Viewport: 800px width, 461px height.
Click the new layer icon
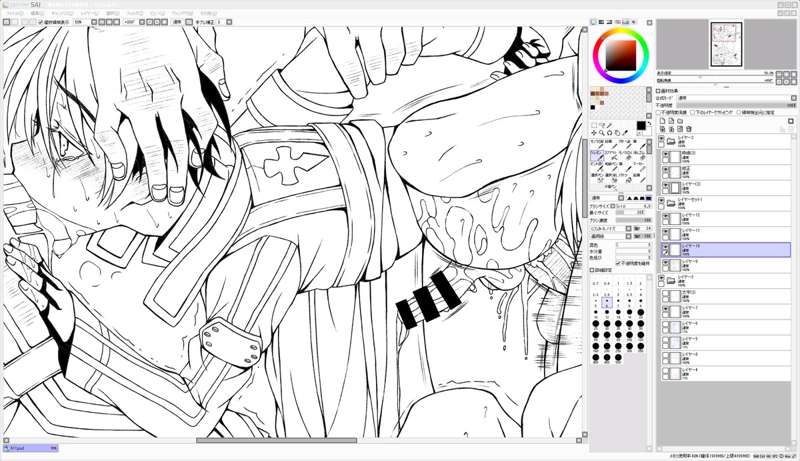[x=662, y=122]
